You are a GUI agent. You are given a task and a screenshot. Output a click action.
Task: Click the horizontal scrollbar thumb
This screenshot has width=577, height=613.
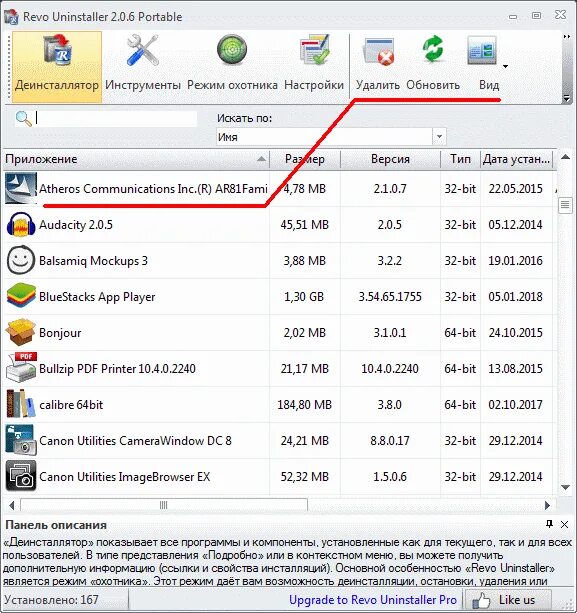tap(164, 505)
